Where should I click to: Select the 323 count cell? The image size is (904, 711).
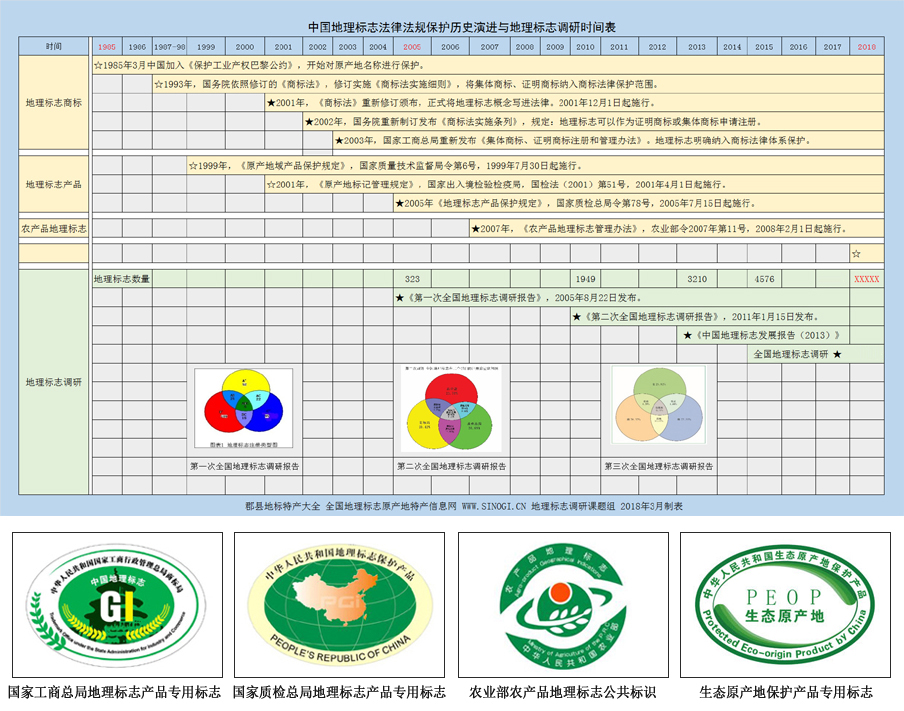(x=412, y=279)
